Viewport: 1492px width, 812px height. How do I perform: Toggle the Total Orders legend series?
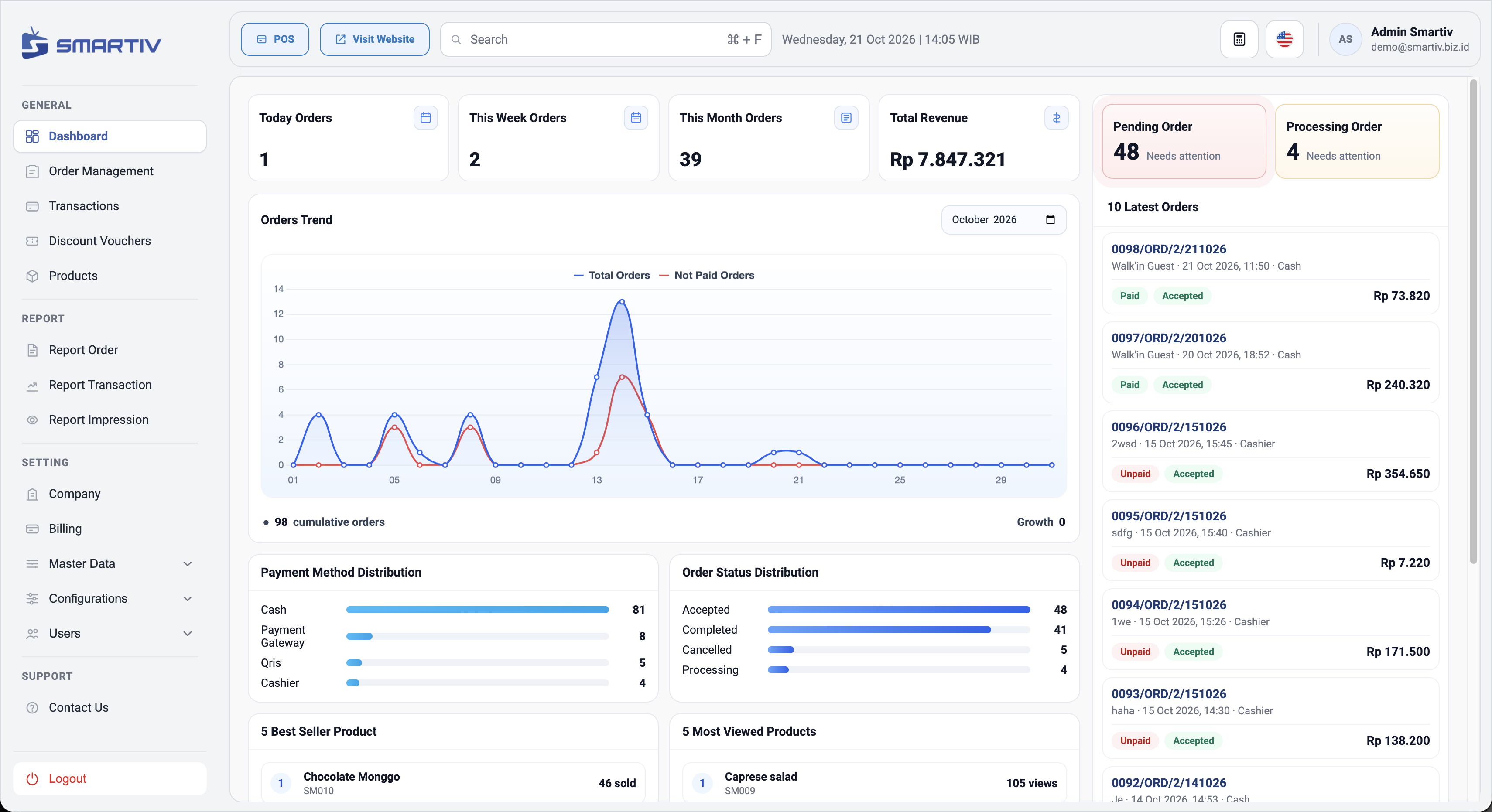coord(612,275)
